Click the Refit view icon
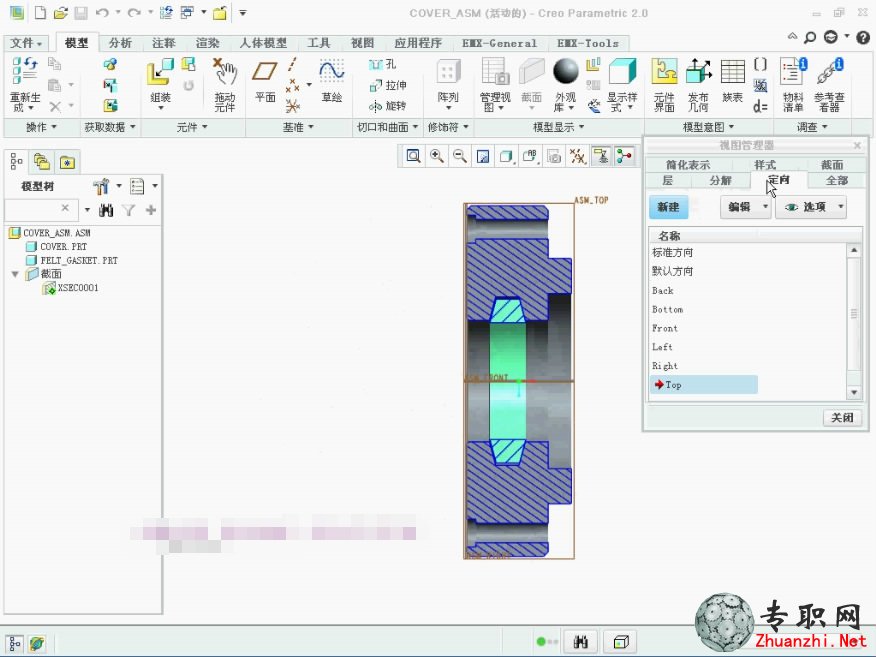Image resolution: width=876 pixels, height=657 pixels. tap(413, 156)
